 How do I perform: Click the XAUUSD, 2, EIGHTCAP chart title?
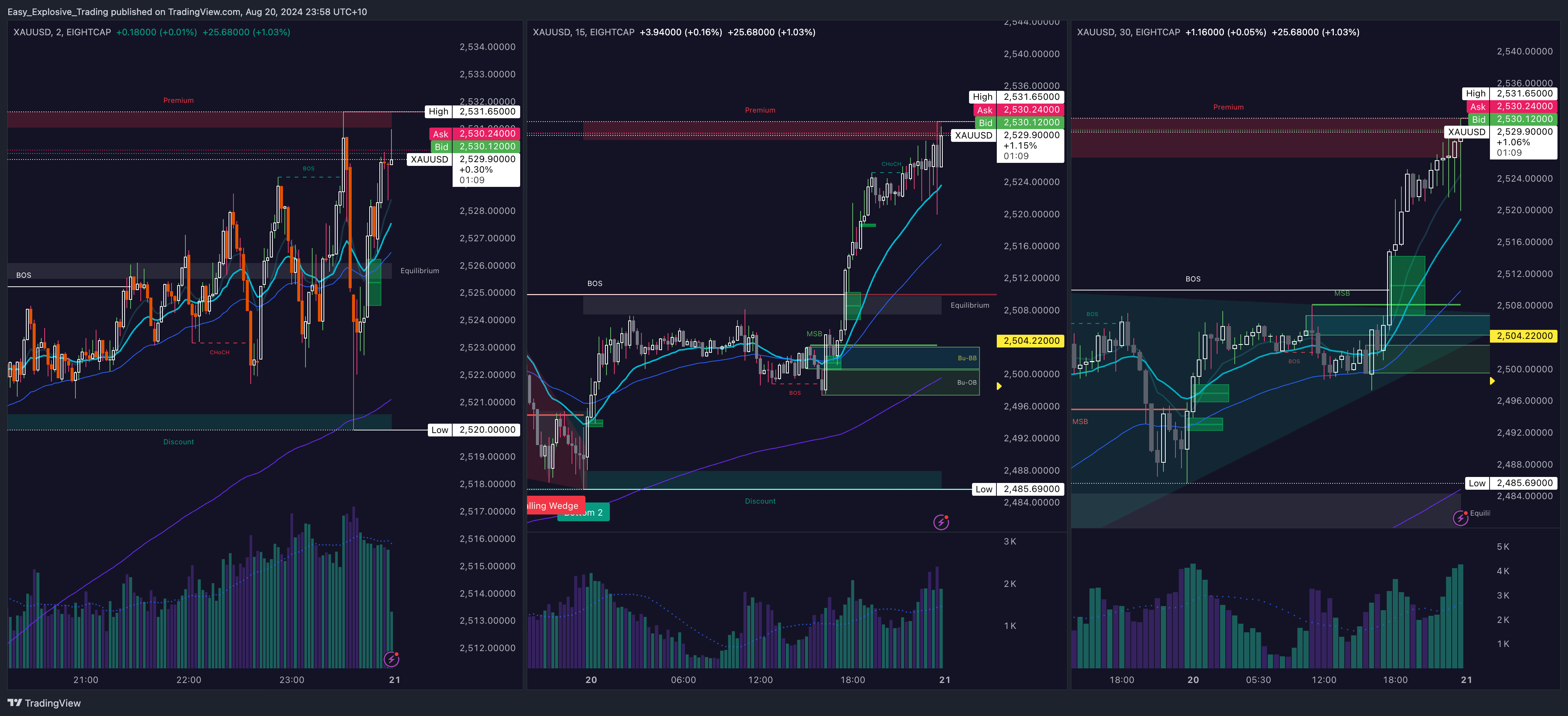(62, 32)
